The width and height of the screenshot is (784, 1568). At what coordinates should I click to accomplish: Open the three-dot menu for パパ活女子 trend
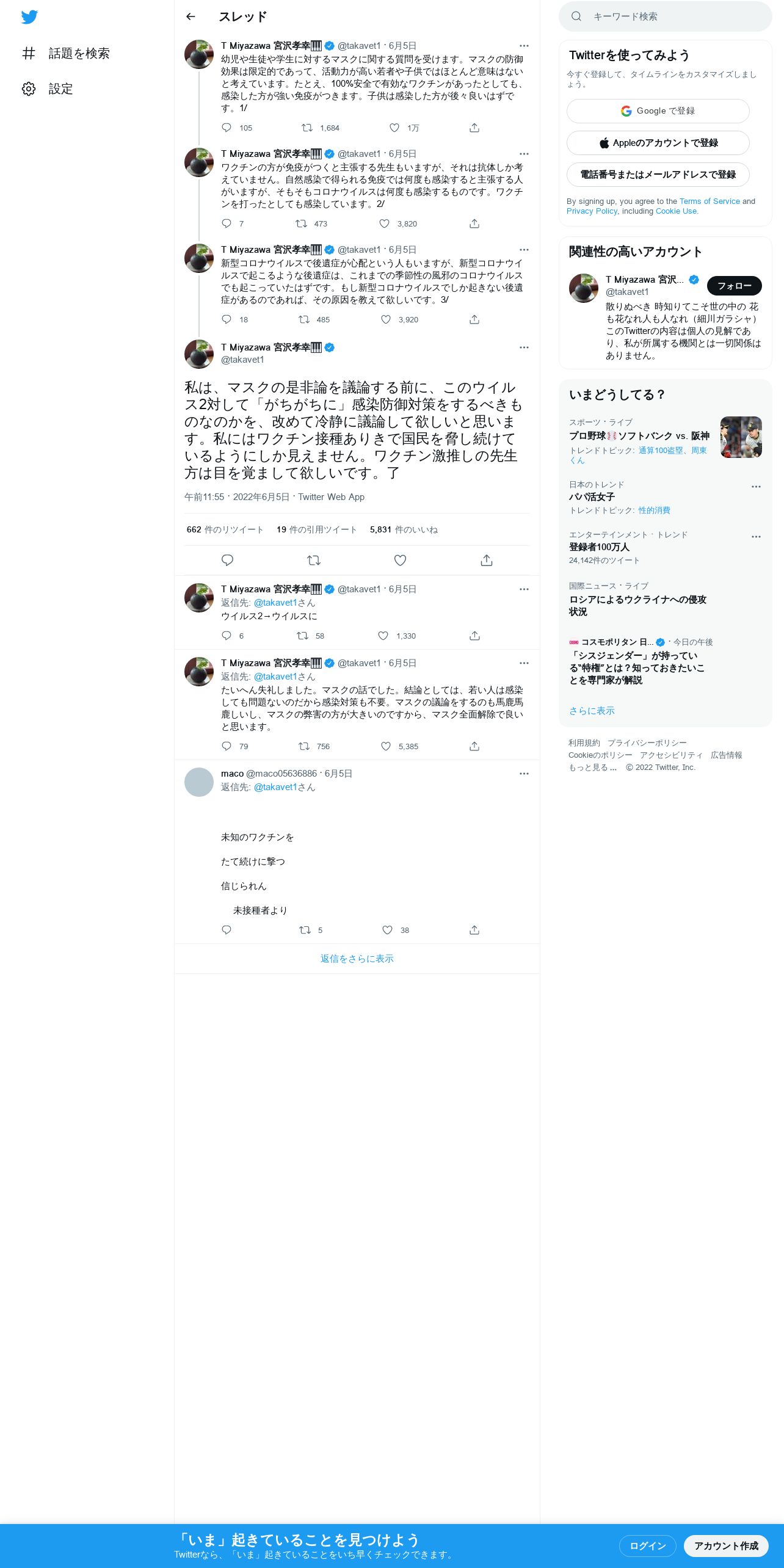pyautogui.click(x=756, y=487)
